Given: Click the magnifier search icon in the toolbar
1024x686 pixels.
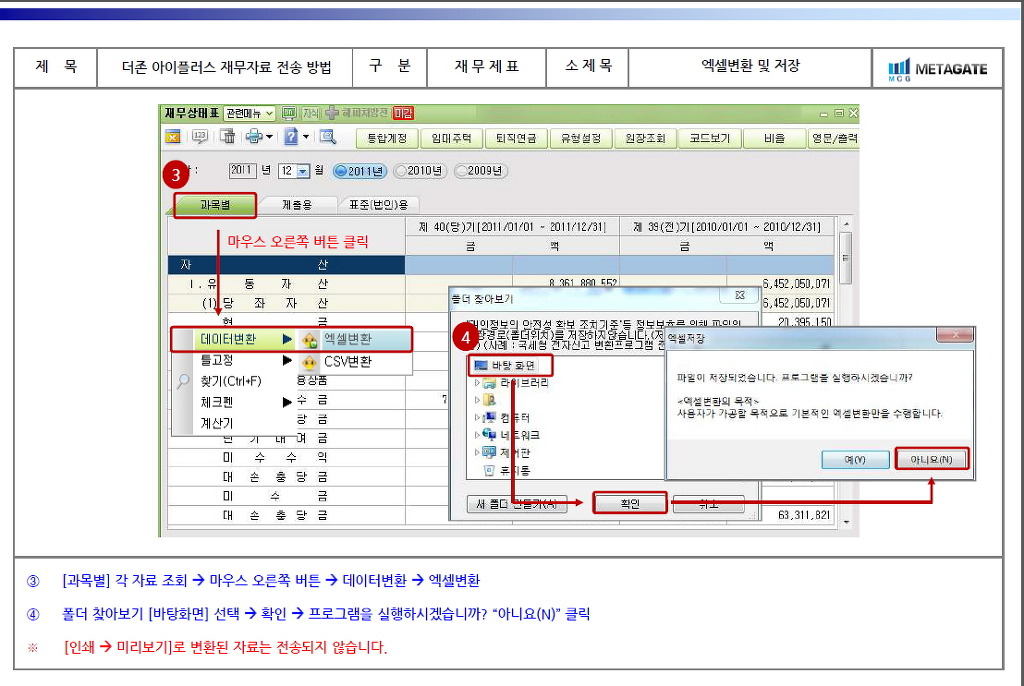Looking at the screenshot, I should 328,137.
